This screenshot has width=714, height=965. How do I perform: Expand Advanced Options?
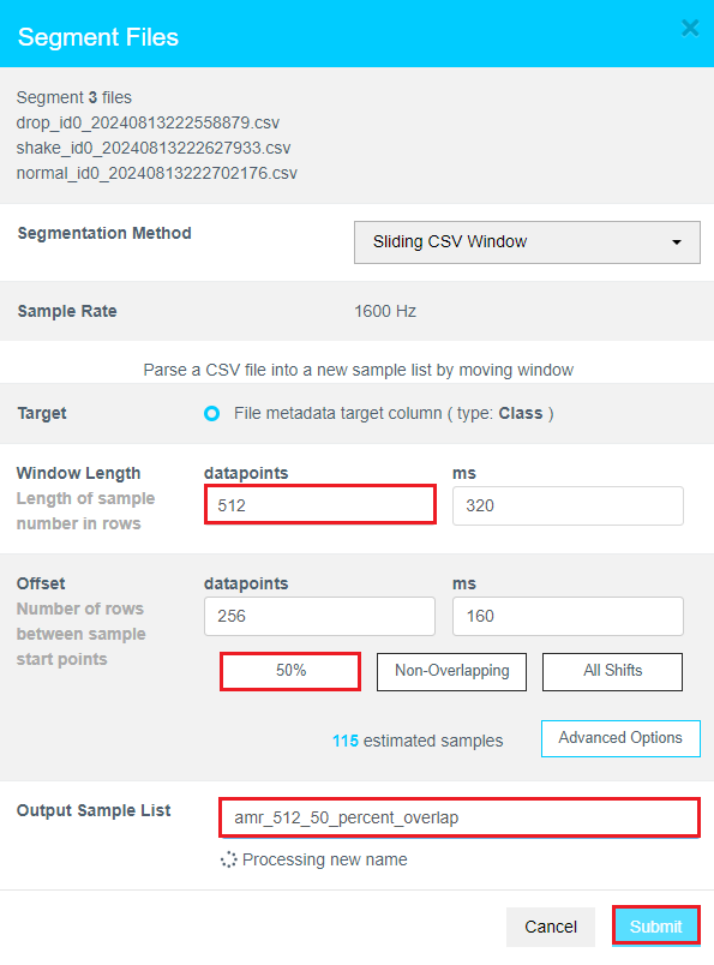click(620, 738)
